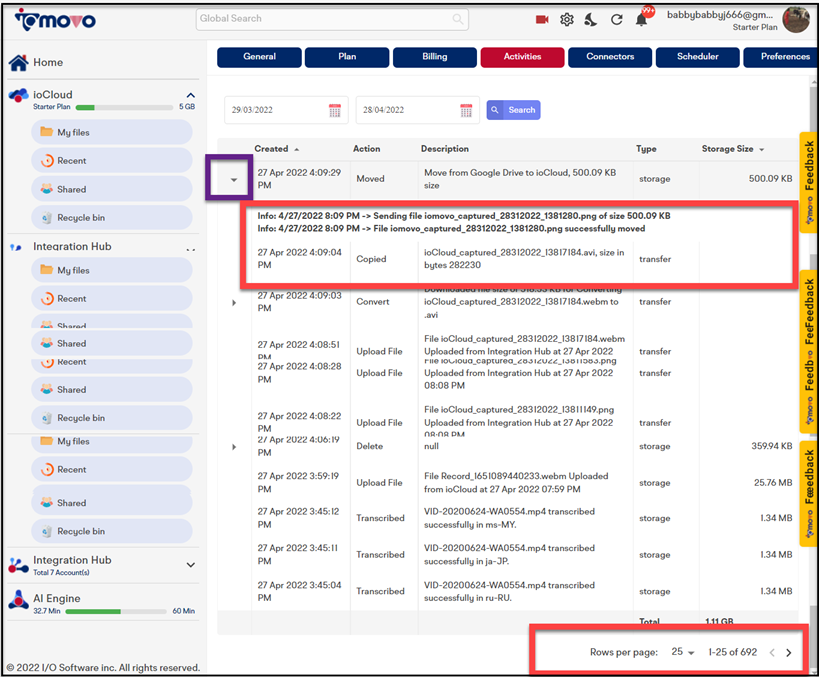
Task: Click the ioCloud storage usage bar
Action: point(124,108)
